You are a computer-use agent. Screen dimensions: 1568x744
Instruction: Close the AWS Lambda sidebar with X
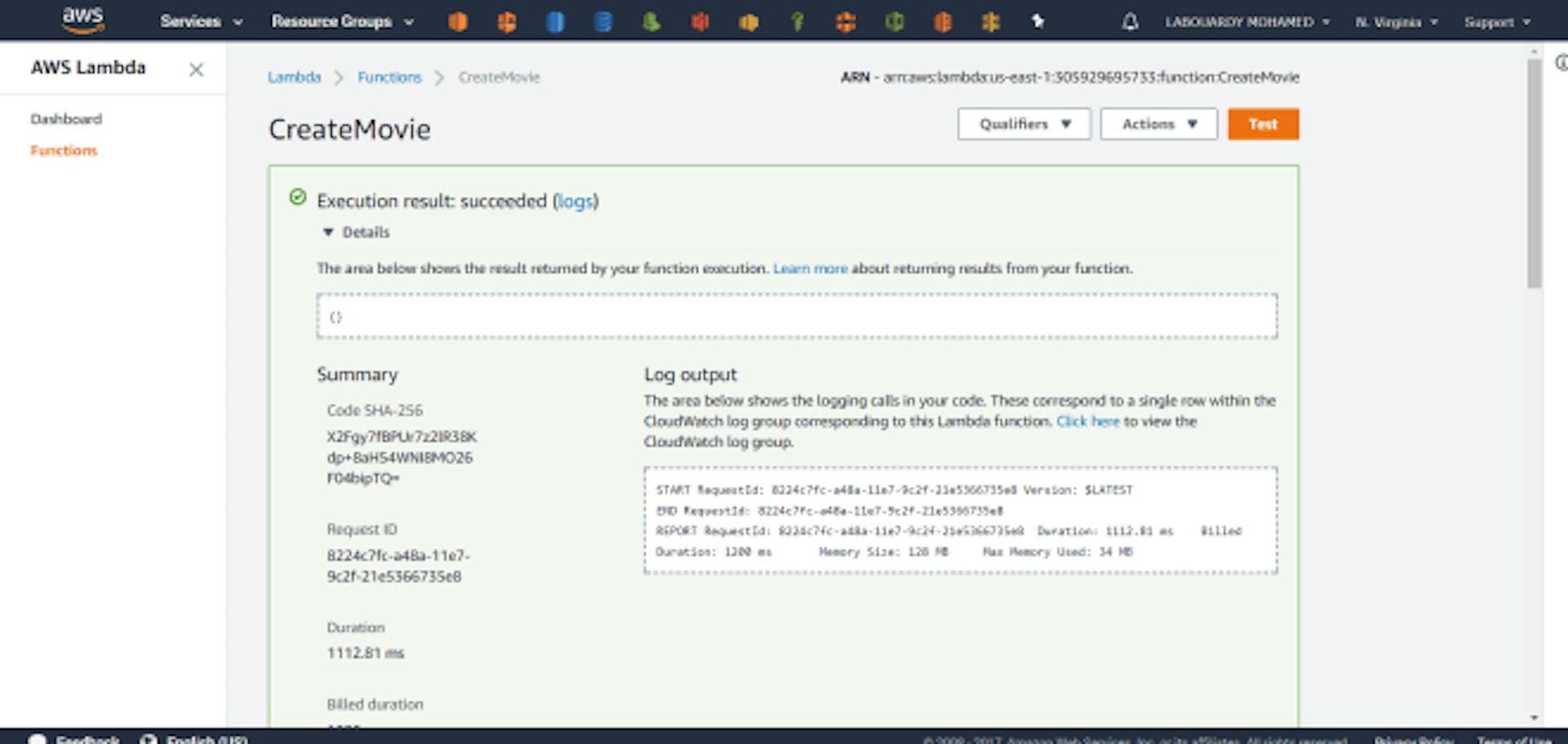click(x=196, y=70)
